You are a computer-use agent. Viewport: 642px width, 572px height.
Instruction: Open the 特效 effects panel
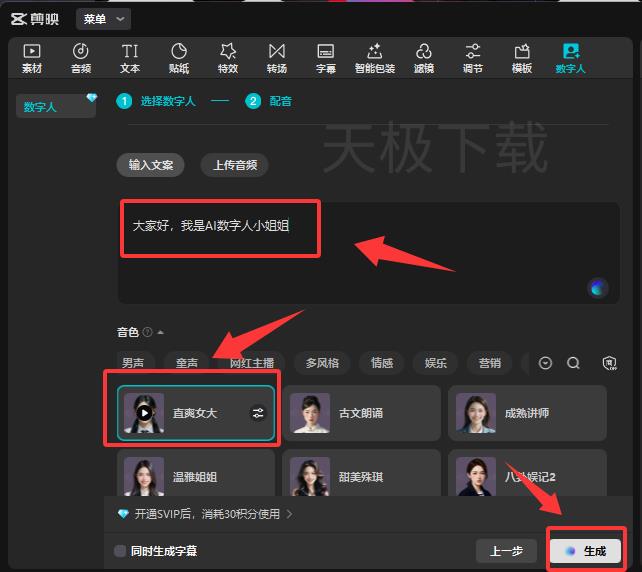[x=228, y=58]
